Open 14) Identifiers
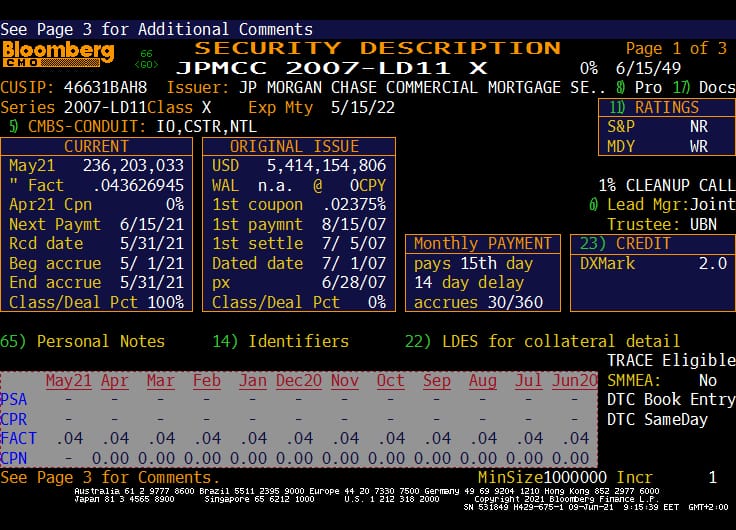 pyautogui.click(x=281, y=341)
